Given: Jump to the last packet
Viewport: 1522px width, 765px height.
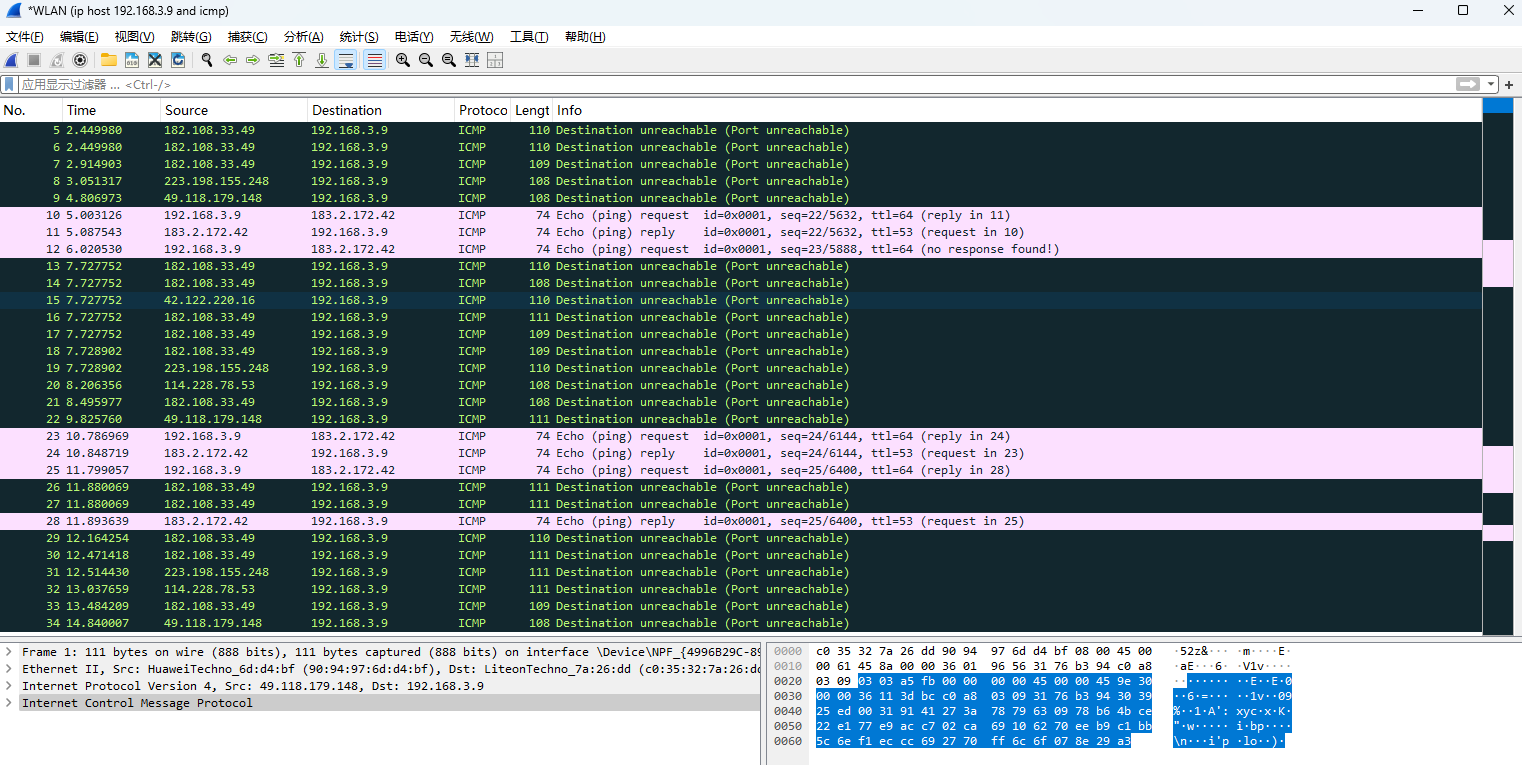Looking at the screenshot, I should [x=322, y=60].
